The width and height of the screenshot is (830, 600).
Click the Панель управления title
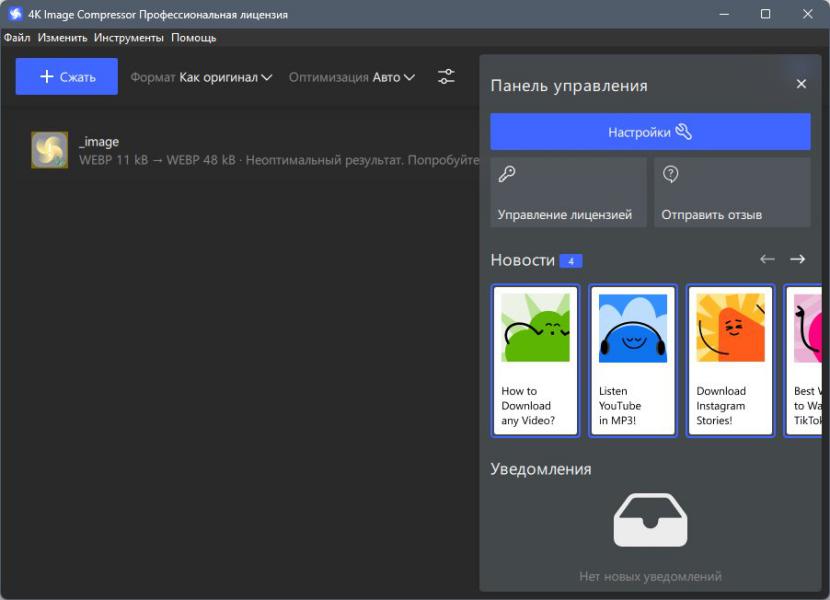pyautogui.click(x=569, y=86)
